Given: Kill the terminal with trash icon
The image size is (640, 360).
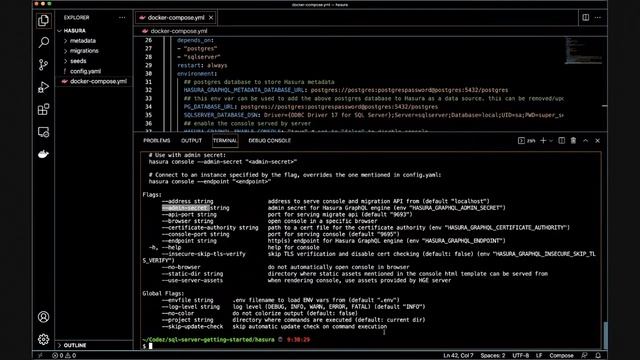Looking at the screenshot, I should pyautogui.click(x=573, y=140).
